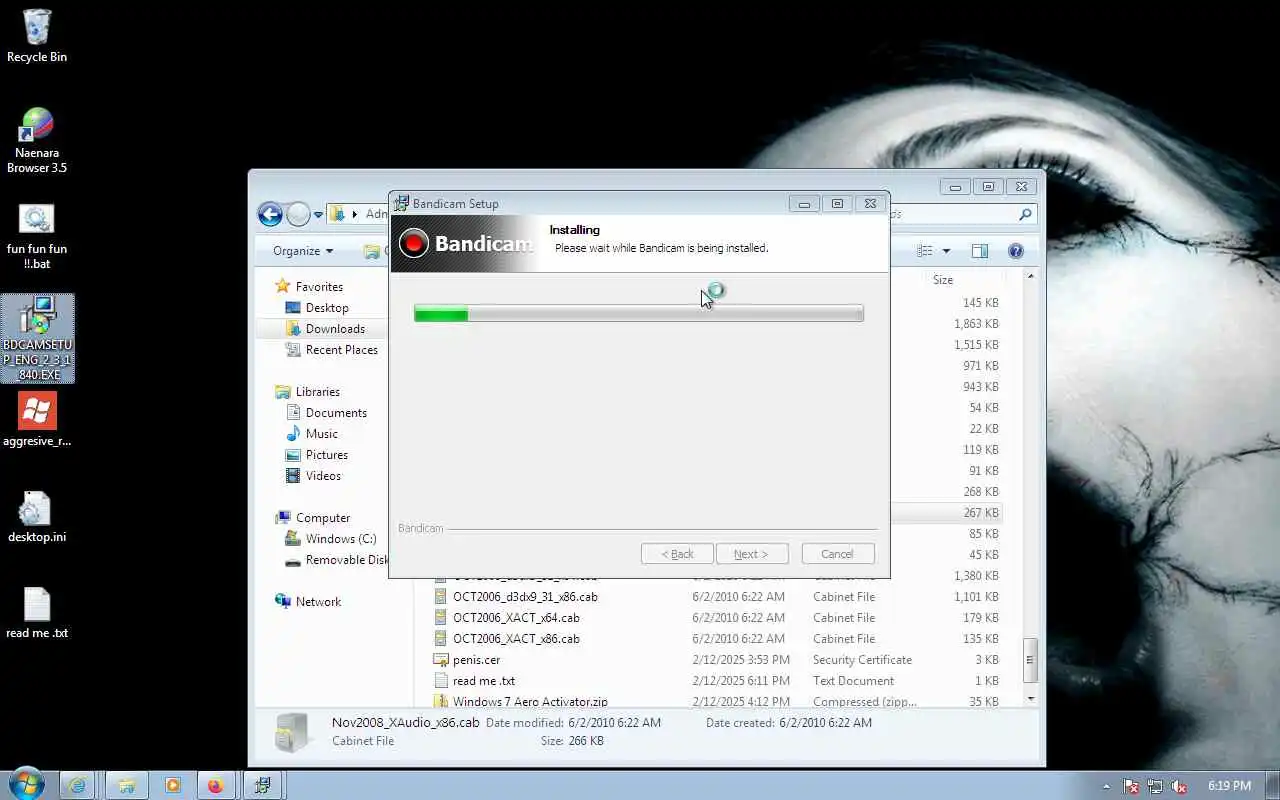Select Computer in navigation pane
This screenshot has height=800, width=1280.
pos(312,518)
